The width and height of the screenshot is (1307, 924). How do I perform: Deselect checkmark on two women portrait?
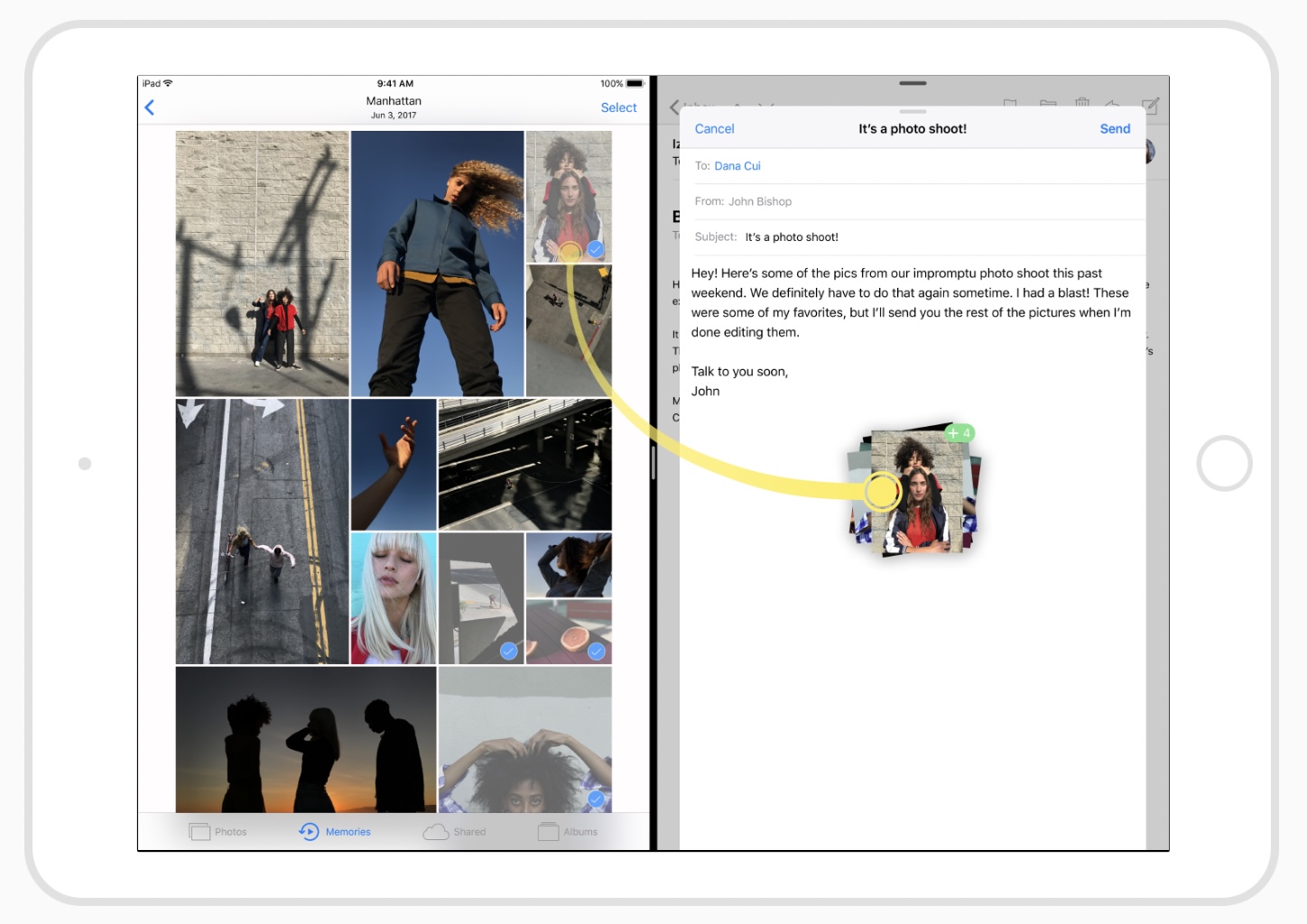click(x=595, y=249)
